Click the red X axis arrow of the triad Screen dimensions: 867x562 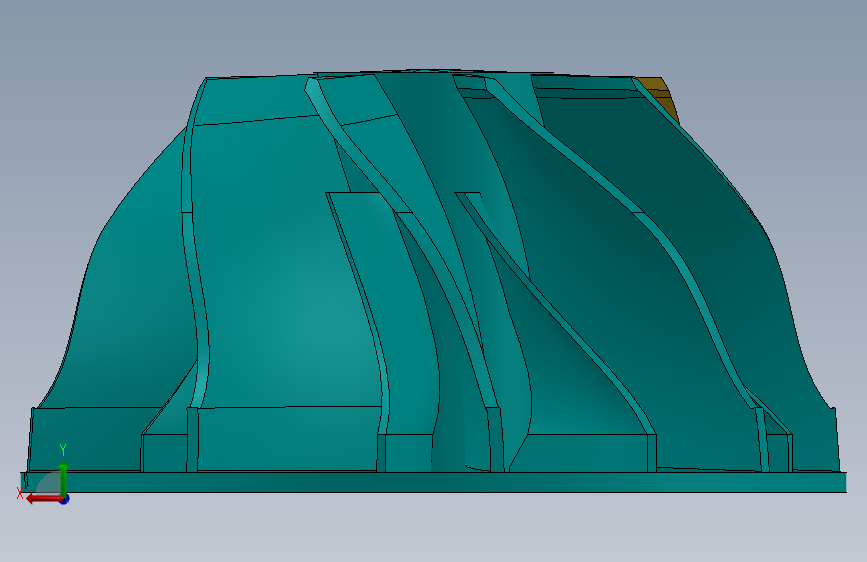[43, 499]
